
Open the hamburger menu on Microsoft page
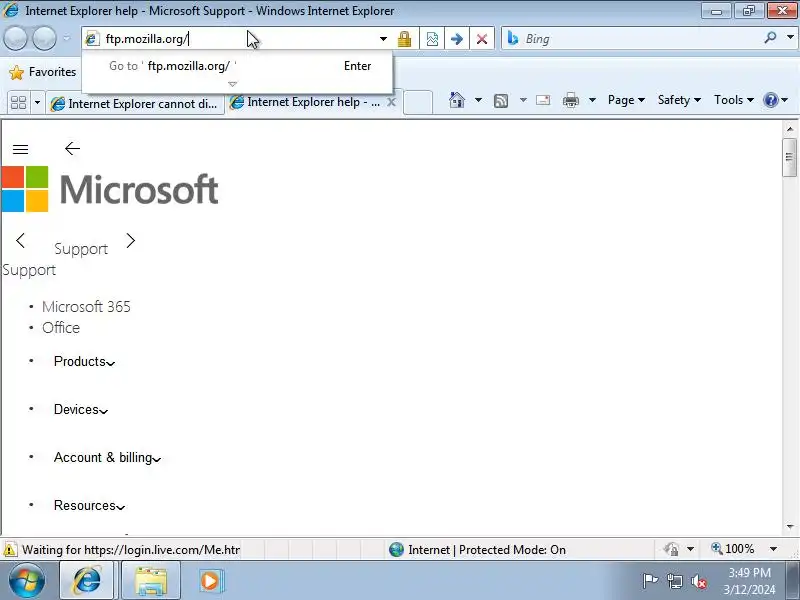[x=20, y=149]
